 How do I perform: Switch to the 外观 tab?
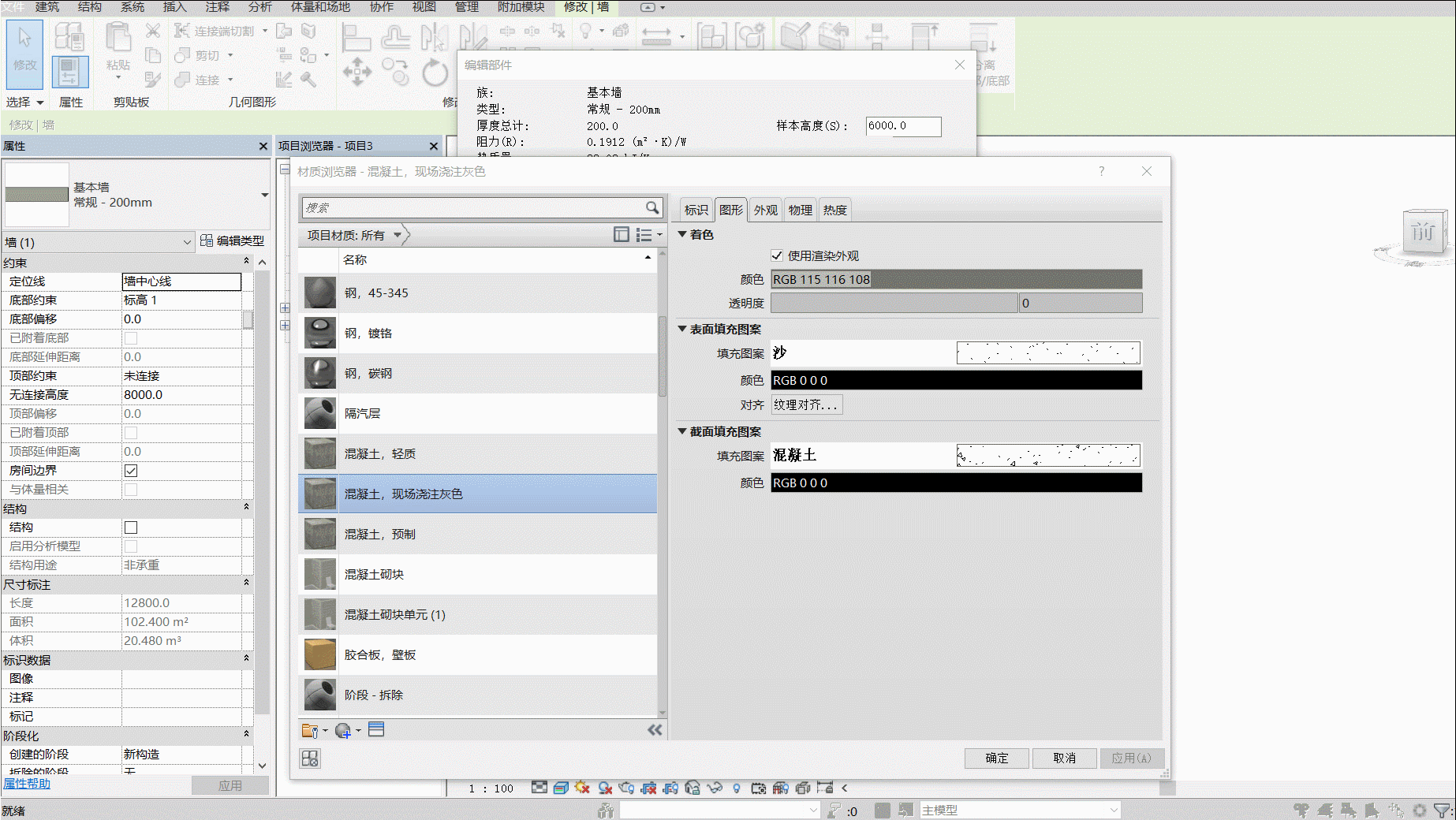click(x=765, y=210)
